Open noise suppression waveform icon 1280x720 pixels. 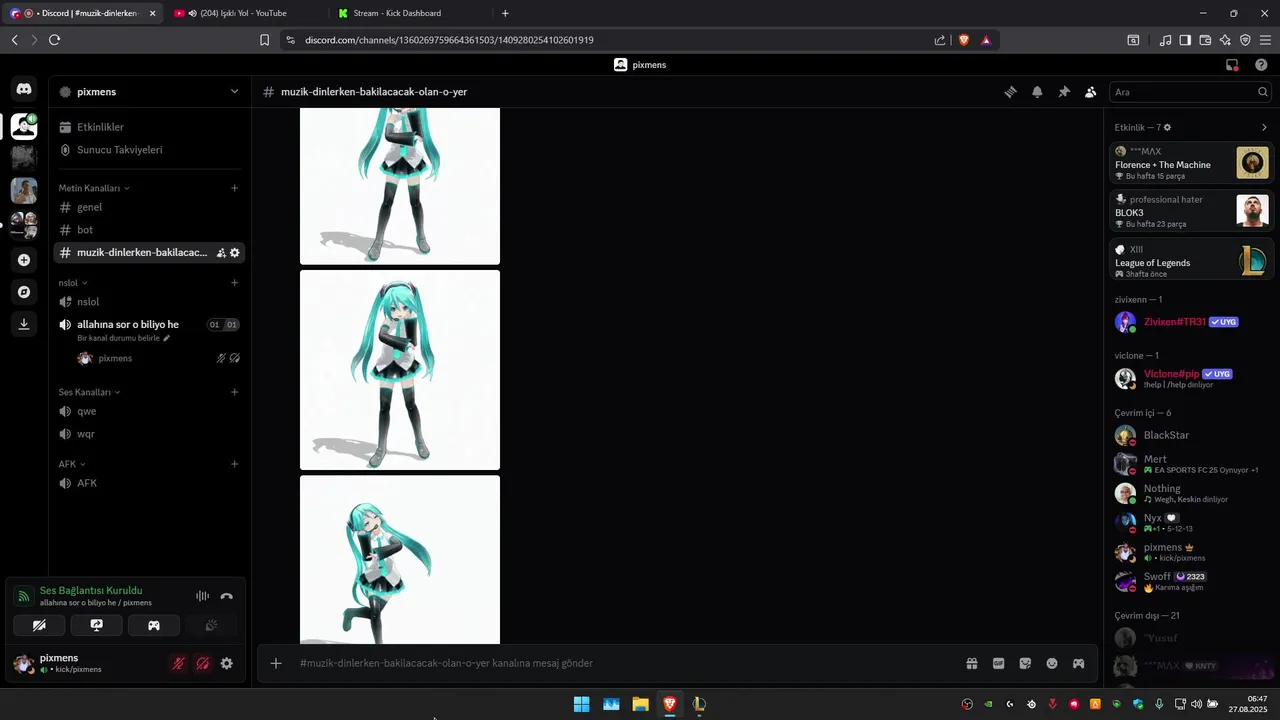click(203, 596)
